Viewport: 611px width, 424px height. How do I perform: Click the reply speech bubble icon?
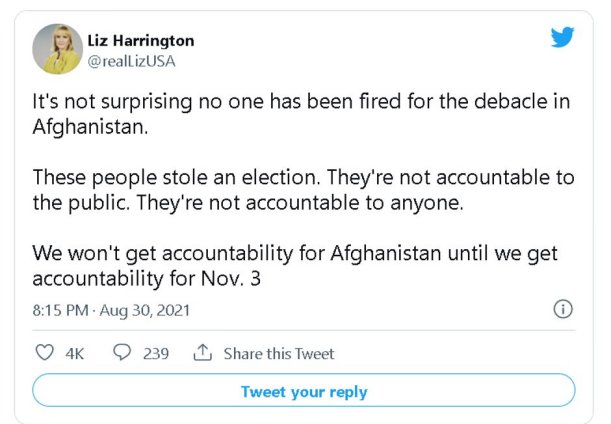click(122, 353)
